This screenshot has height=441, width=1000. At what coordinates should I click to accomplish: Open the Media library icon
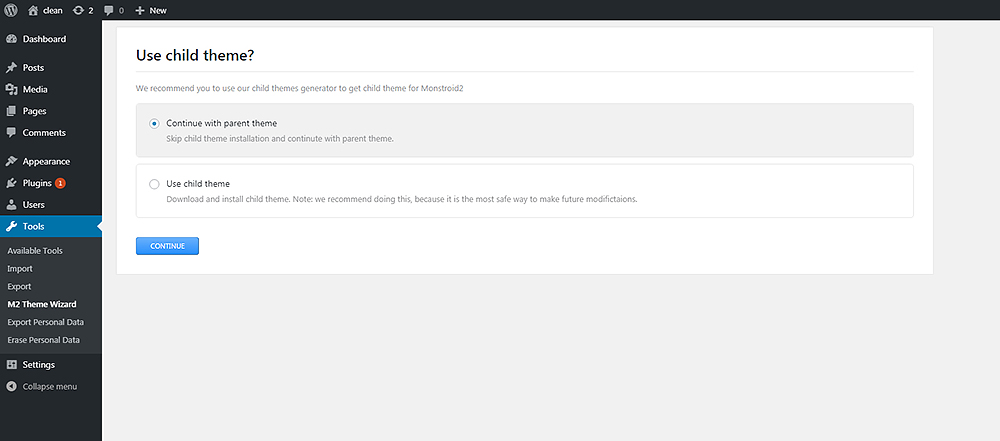(11, 89)
